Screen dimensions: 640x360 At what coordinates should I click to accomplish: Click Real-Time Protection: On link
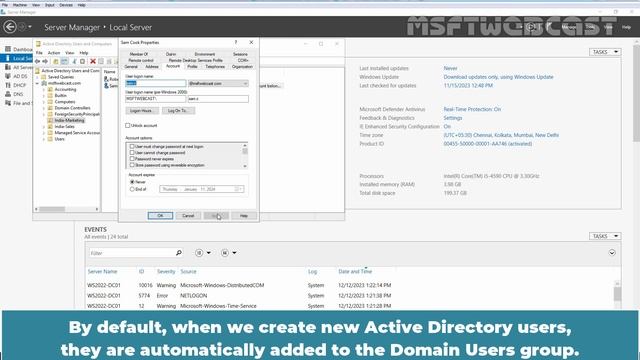pos(472,109)
